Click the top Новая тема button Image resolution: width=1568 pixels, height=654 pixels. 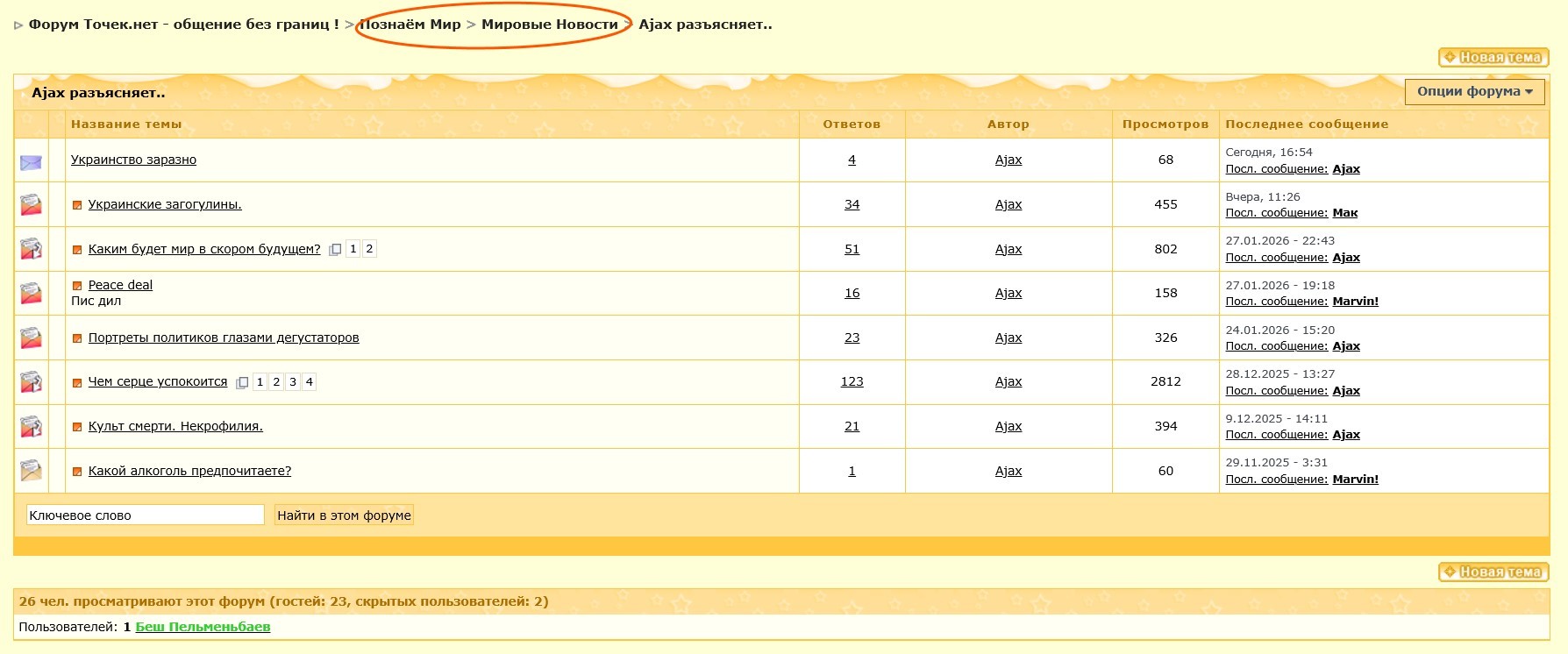[x=1493, y=58]
